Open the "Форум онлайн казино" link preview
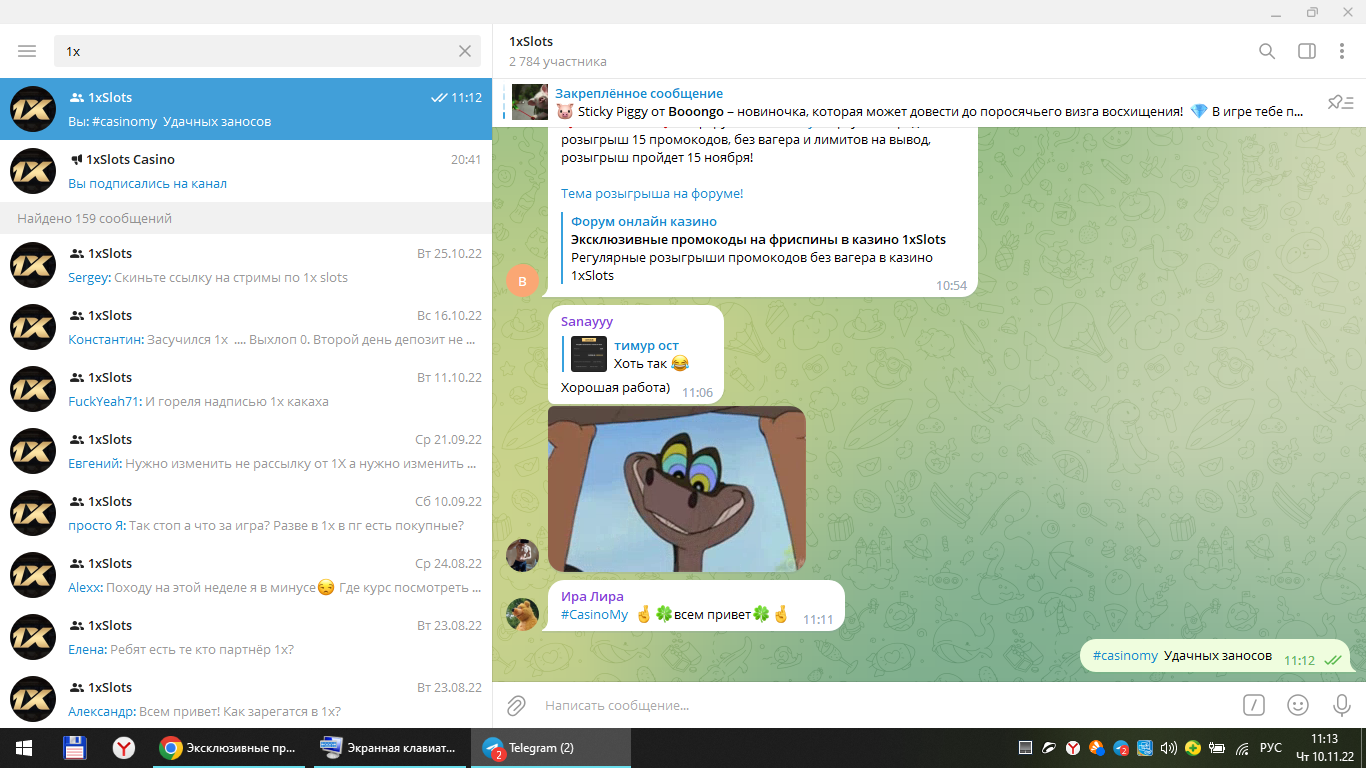The image size is (1366, 768). click(757, 248)
